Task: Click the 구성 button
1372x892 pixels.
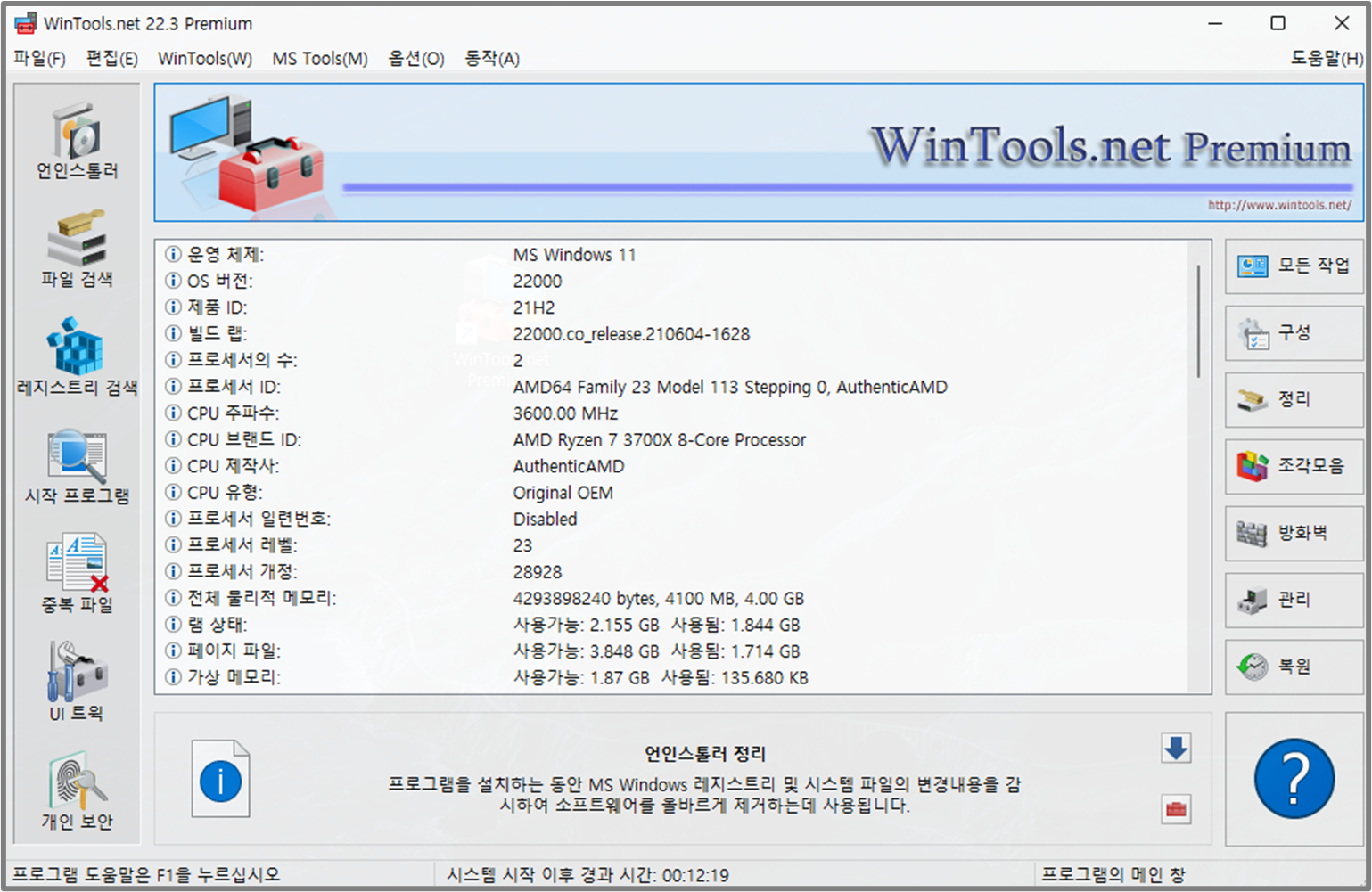Action: 1294,332
